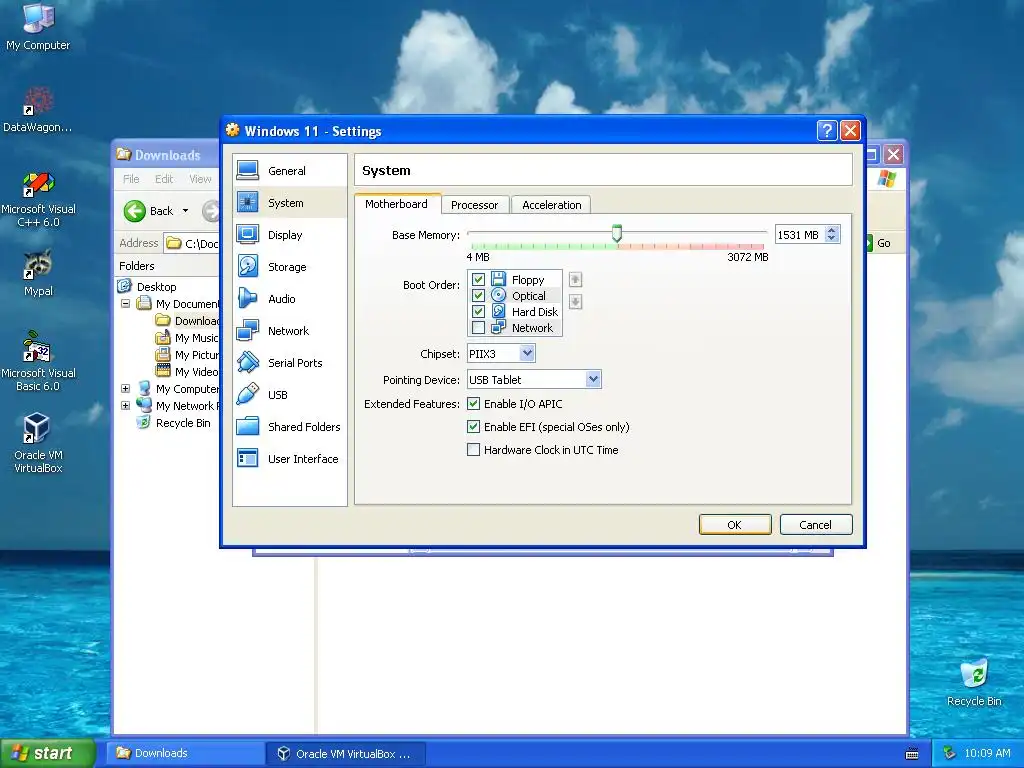
Task: Expand My Computer tree node
Action: point(125,389)
